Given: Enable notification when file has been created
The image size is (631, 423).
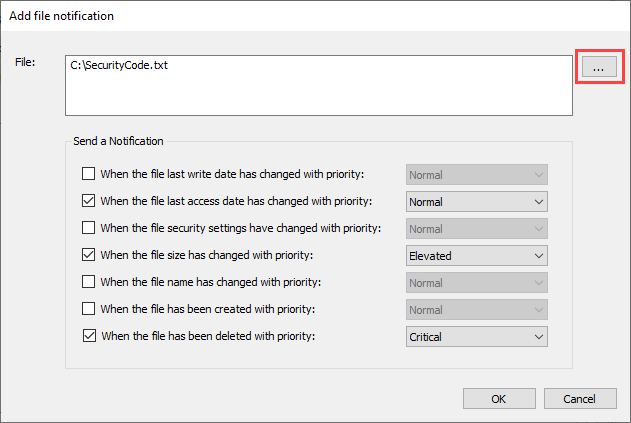Looking at the screenshot, I should [x=89, y=309].
